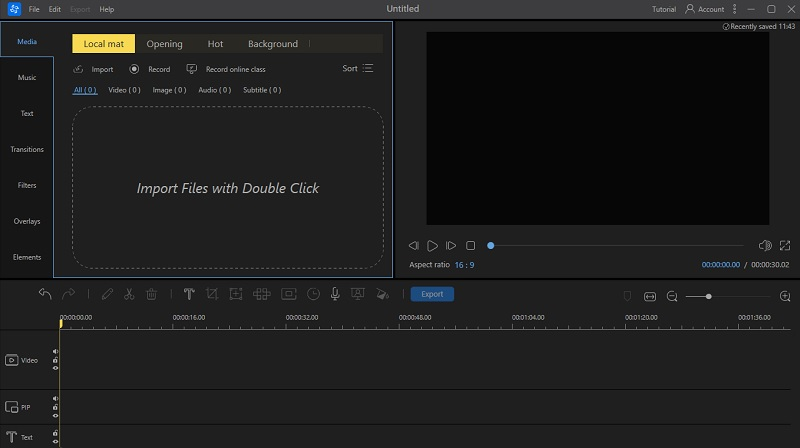800x448 pixels.
Task: Select the Split scissors tool
Action: [129, 294]
